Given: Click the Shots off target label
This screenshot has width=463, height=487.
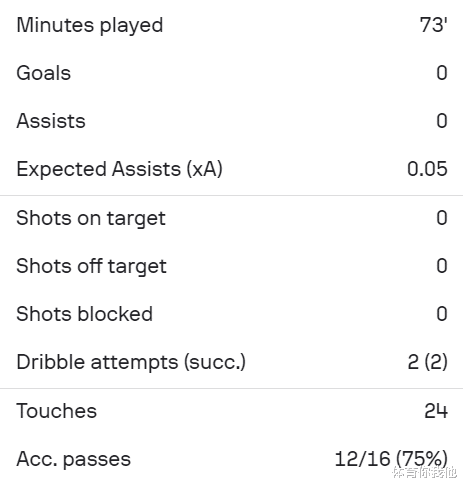Looking at the screenshot, I should coord(91,267).
